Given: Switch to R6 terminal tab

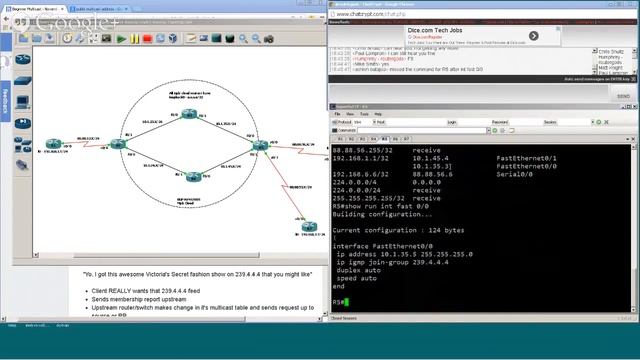Looking at the screenshot, I should pos(395,139).
